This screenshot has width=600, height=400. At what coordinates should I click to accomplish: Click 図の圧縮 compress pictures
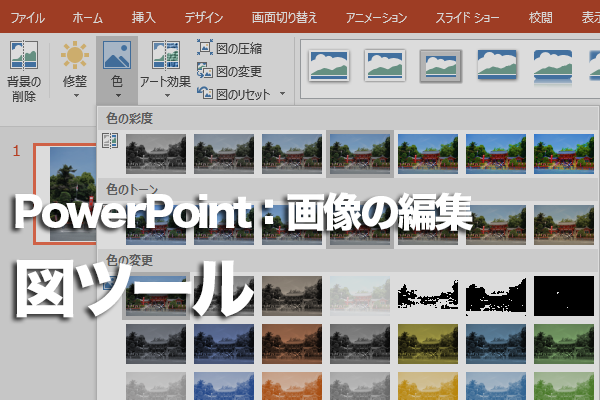click(230, 48)
